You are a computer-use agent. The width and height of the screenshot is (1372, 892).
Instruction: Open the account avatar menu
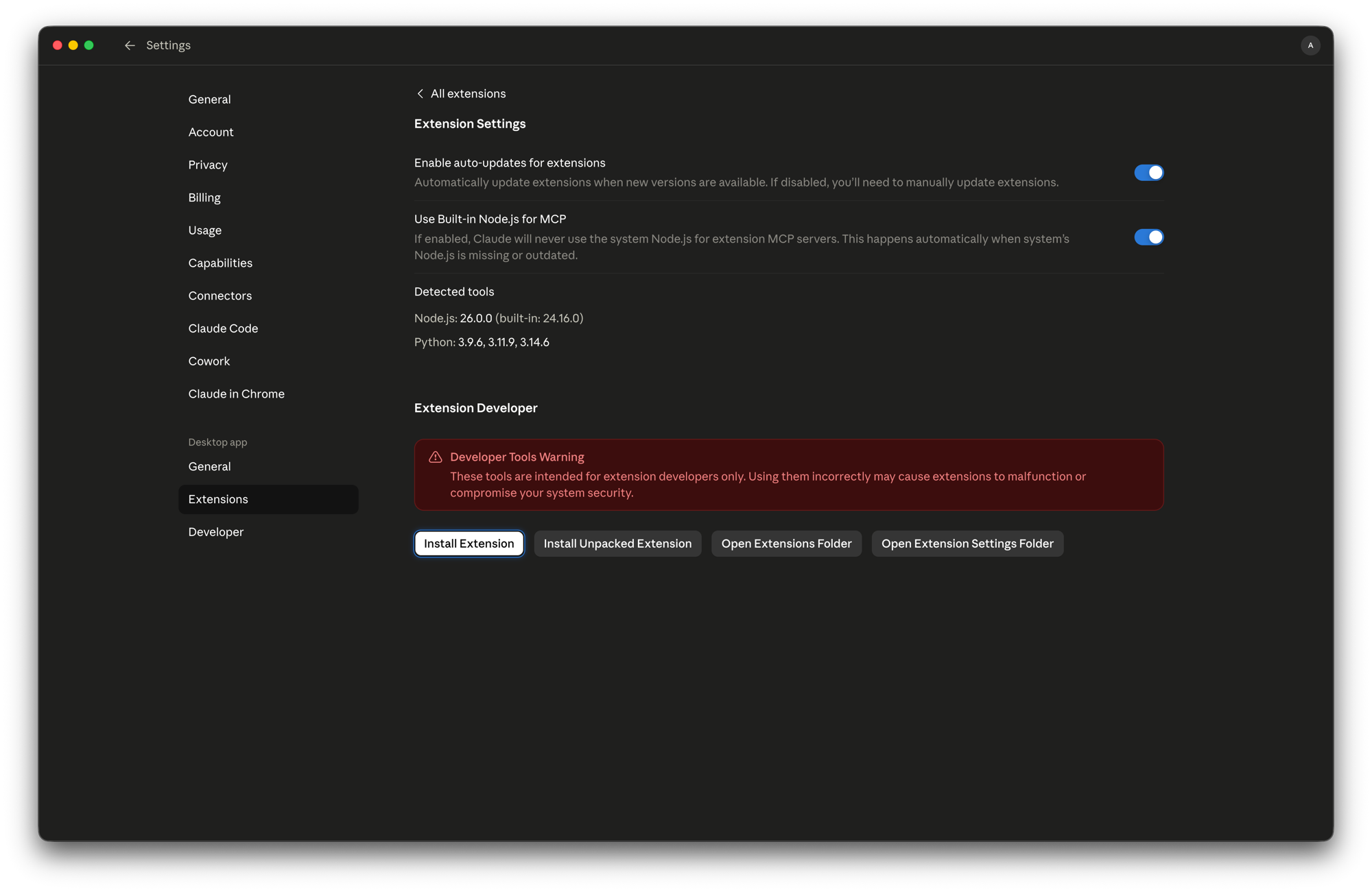pyautogui.click(x=1310, y=45)
